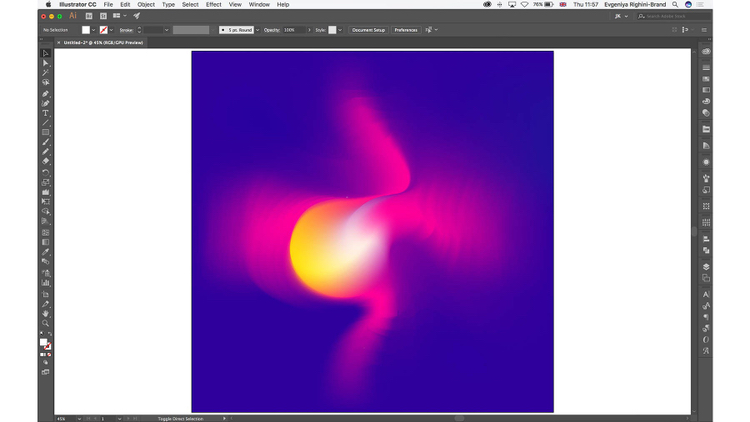This screenshot has height=422, width=750.
Task: Select the Zoom magnifier tool
Action: [45, 323]
